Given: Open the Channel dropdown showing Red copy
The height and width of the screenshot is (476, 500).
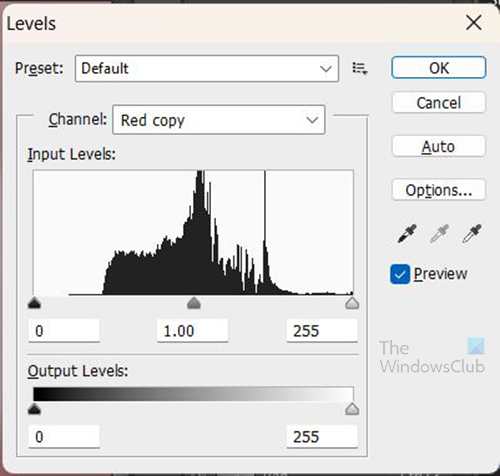Looking at the screenshot, I should click(x=219, y=120).
